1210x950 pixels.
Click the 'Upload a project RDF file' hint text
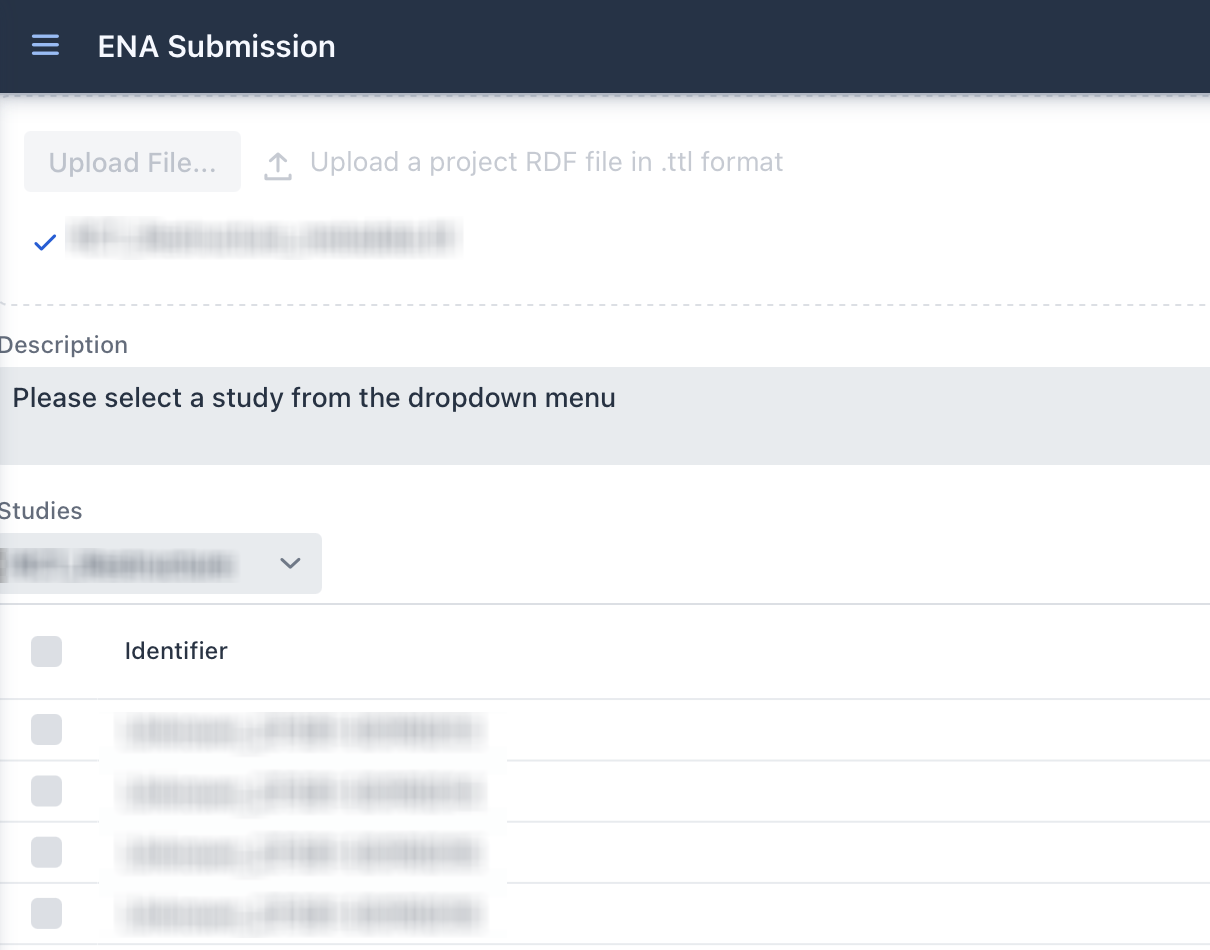pos(547,162)
